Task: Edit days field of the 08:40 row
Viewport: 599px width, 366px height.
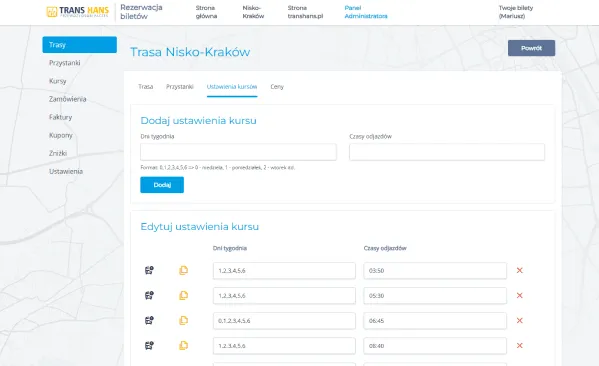Action: pyautogui.click(x=284, y=346)
